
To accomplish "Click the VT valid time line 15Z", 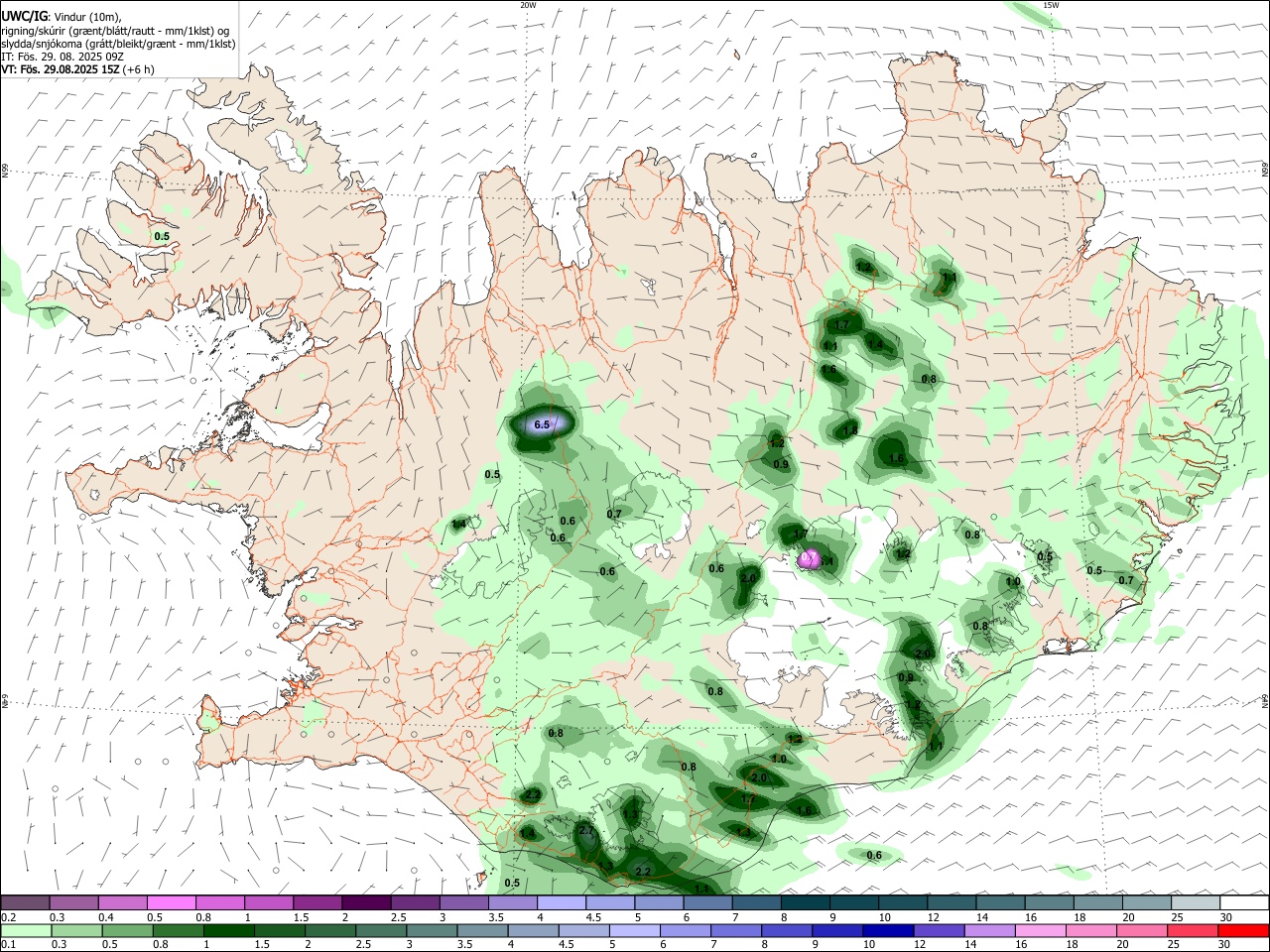I will point(77,69).
